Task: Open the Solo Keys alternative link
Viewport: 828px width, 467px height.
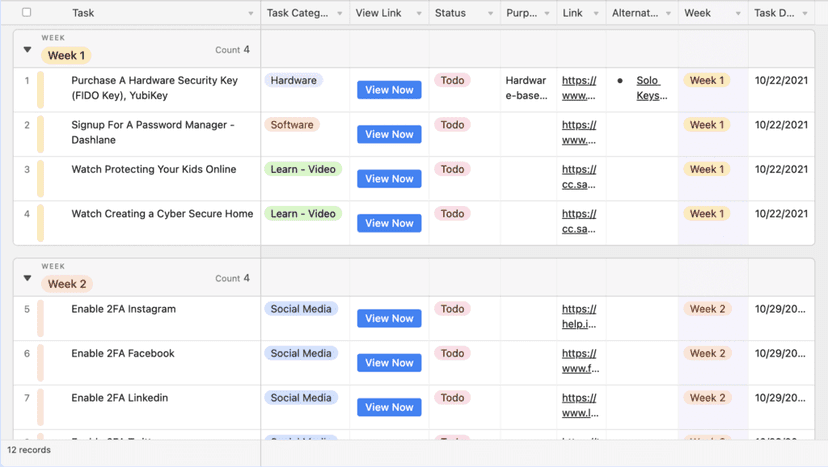Action: point(650,88)
